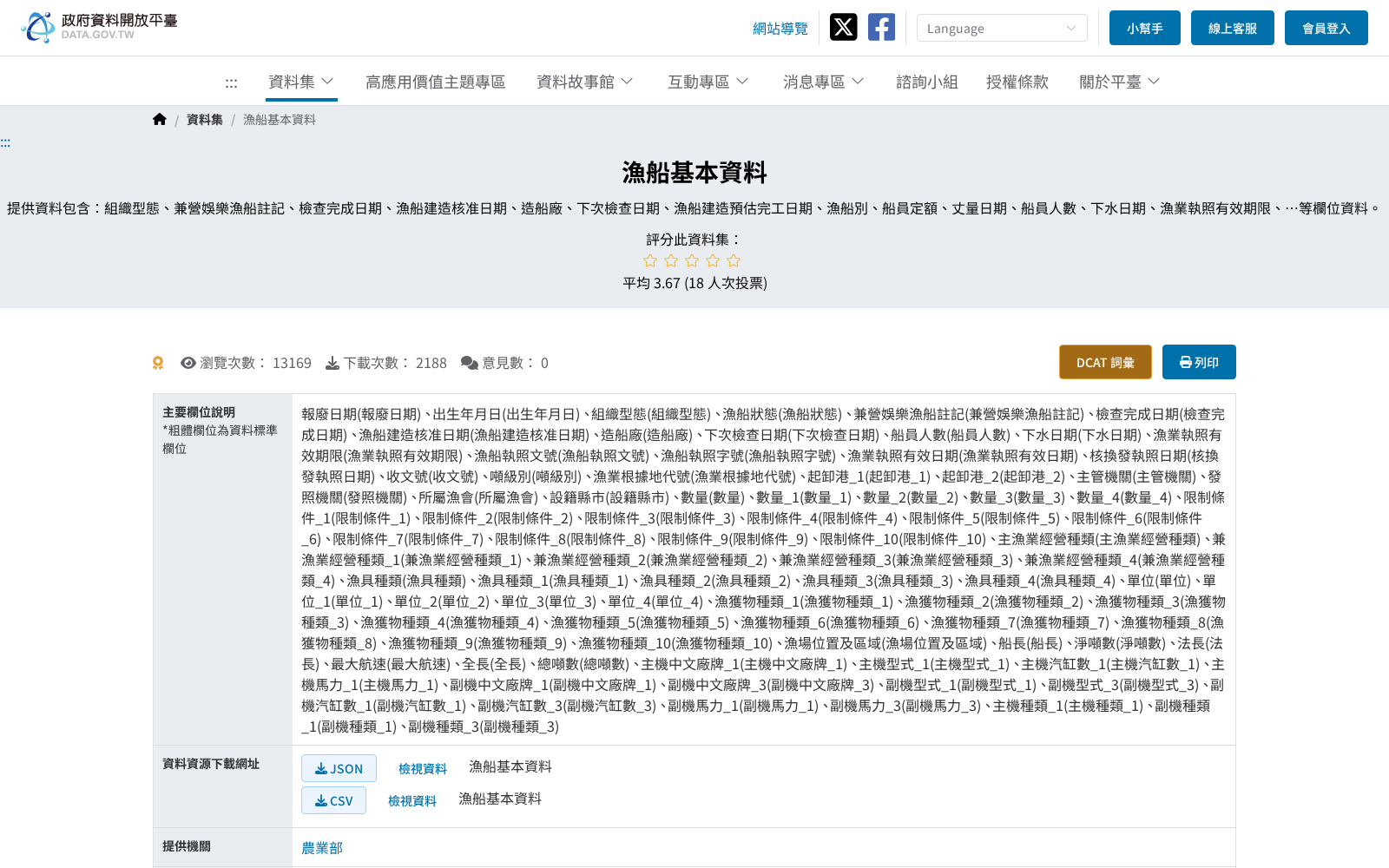Open the X (Twitter) social icon
1389x868 pixels.
[843, 27]
